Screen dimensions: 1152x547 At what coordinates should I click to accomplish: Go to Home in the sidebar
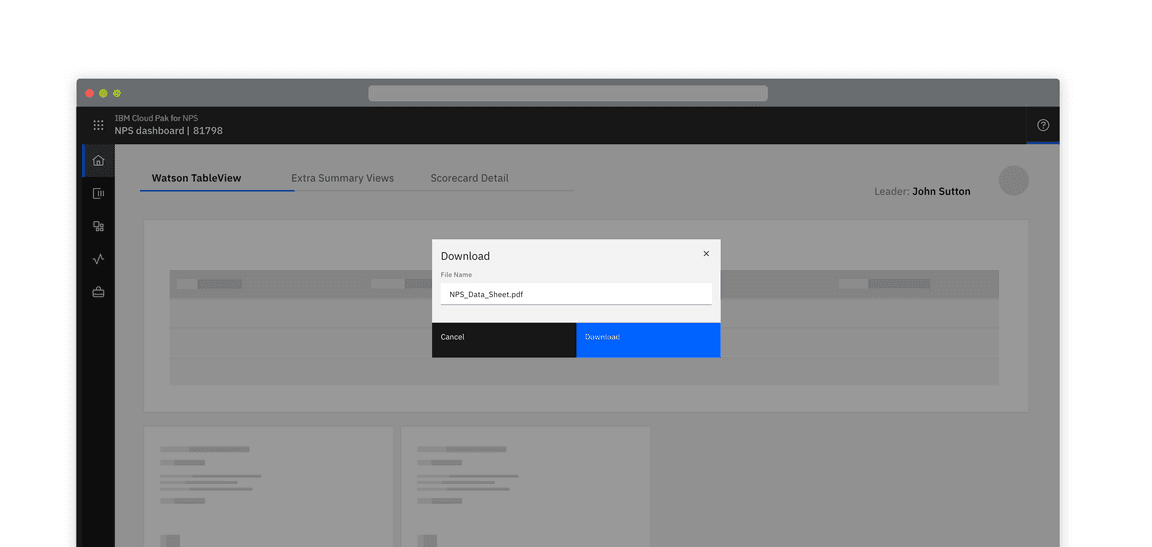click(x=98, y=161)
